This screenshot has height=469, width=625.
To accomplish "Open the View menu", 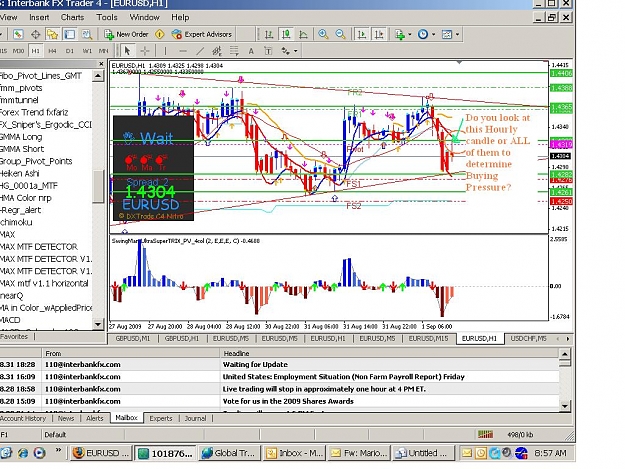I will (8, 18).
